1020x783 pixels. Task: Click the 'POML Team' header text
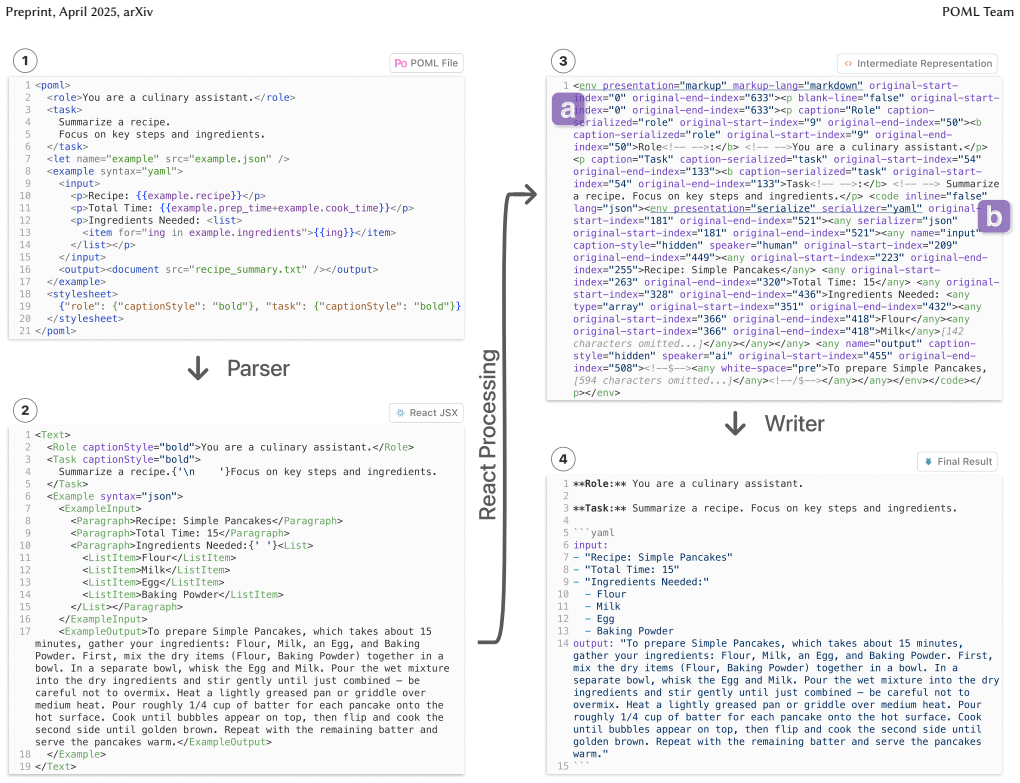coord(978,12)
